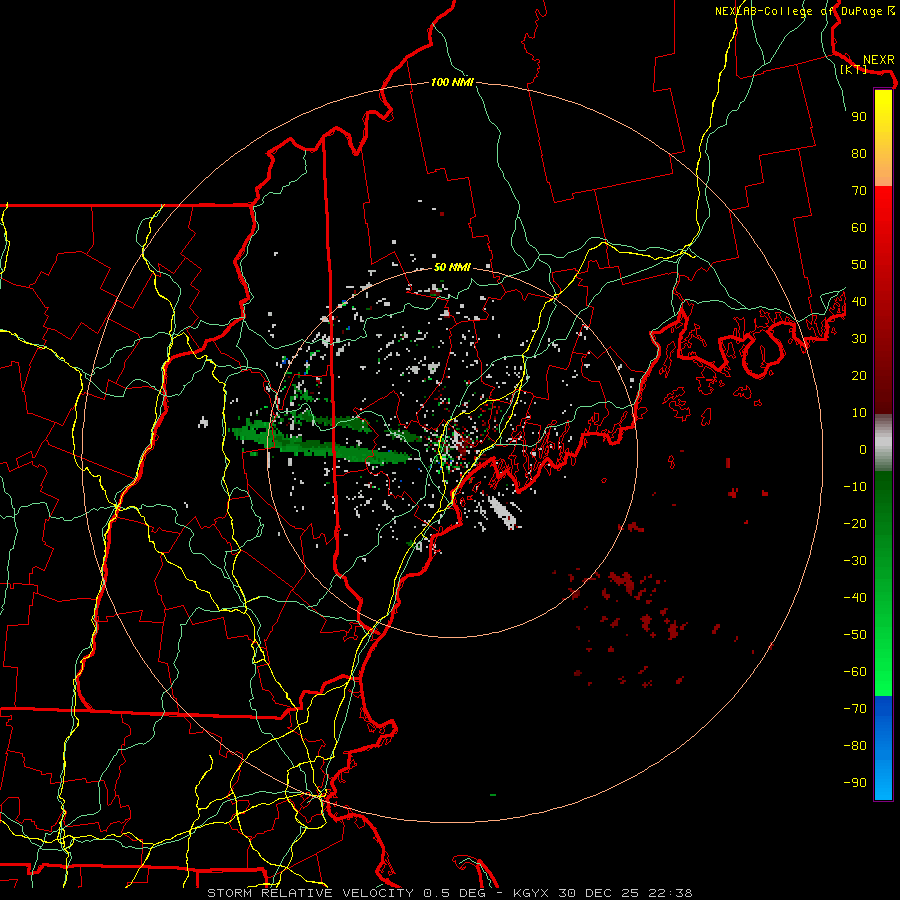Click the positive 80 value on the velocity scale
The height and width of the screenshot is (900, 900).
859,154
